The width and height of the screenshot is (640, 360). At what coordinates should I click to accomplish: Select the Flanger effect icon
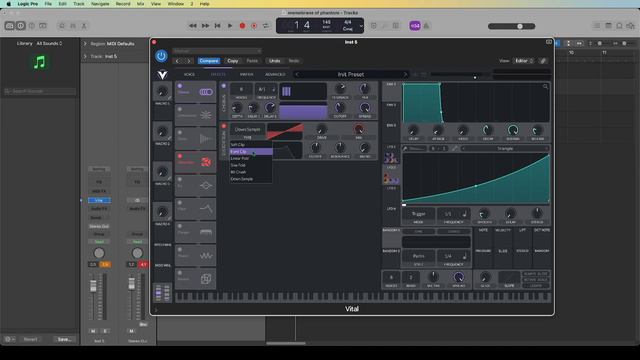[x=206, y=232]
